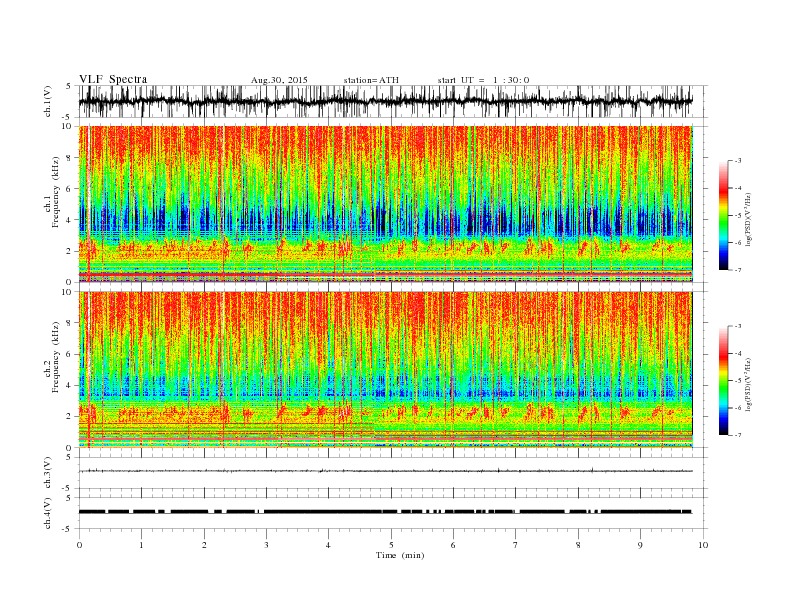The height and width of the screenshot is (612, 792).
Task: Click the "-3" label on ch.1 colorbar
Action: 737,161
